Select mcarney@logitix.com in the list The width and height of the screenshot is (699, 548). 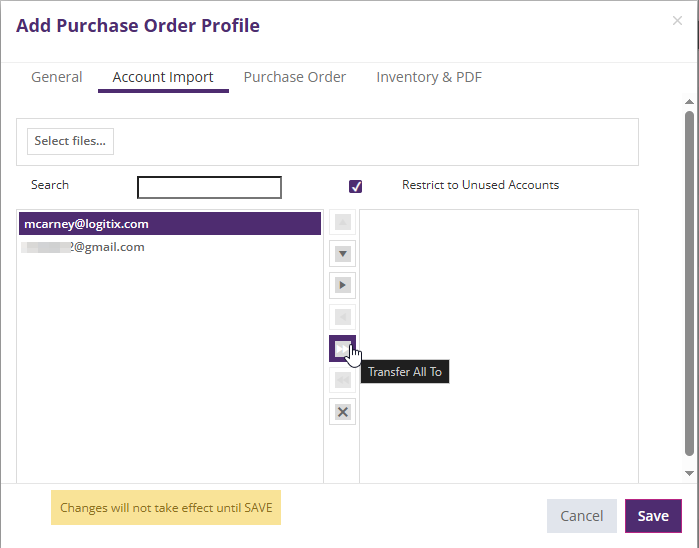pyautogui.click(x=170, y=224)
